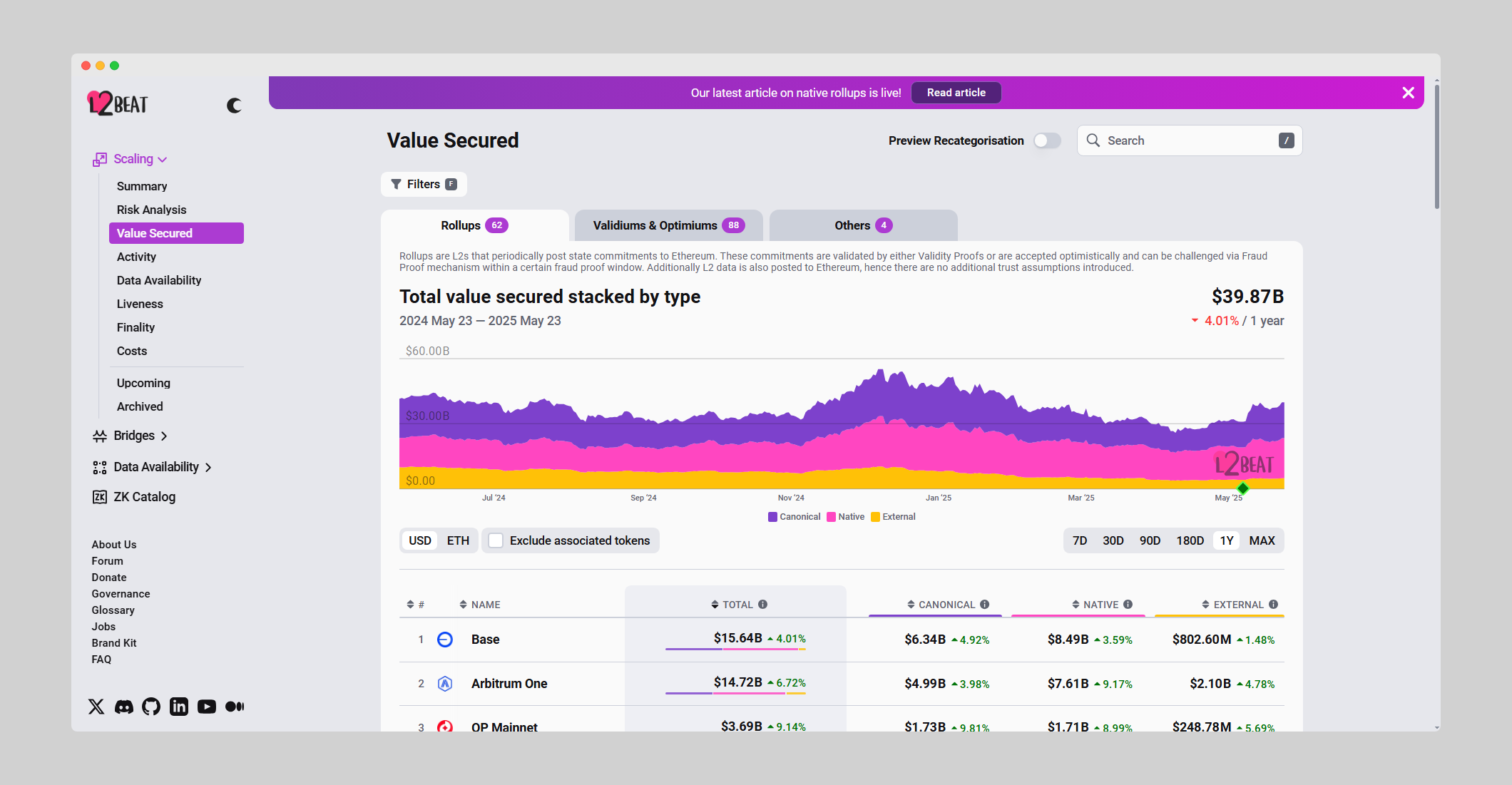Switch chart currency to ETH
This screenshot has height=785, width=1512.
coord(458,540)
